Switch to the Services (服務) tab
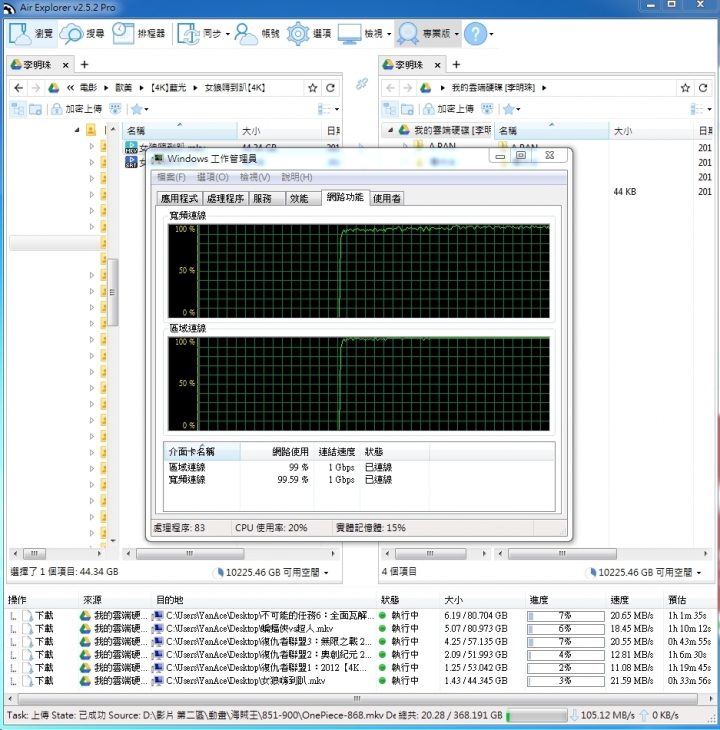This screenshot has width=720, height=730. tap(267, 199)
